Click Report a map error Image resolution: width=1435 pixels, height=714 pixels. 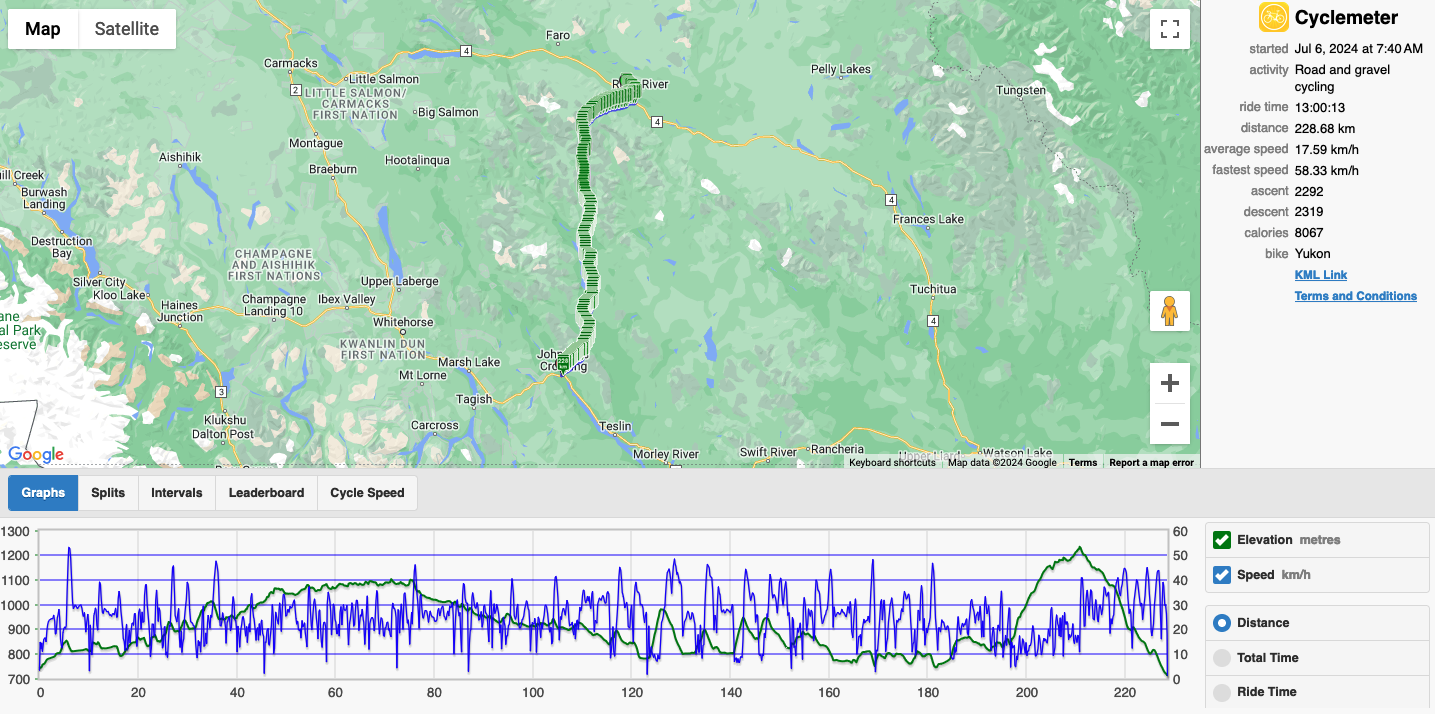point(1151,463)
